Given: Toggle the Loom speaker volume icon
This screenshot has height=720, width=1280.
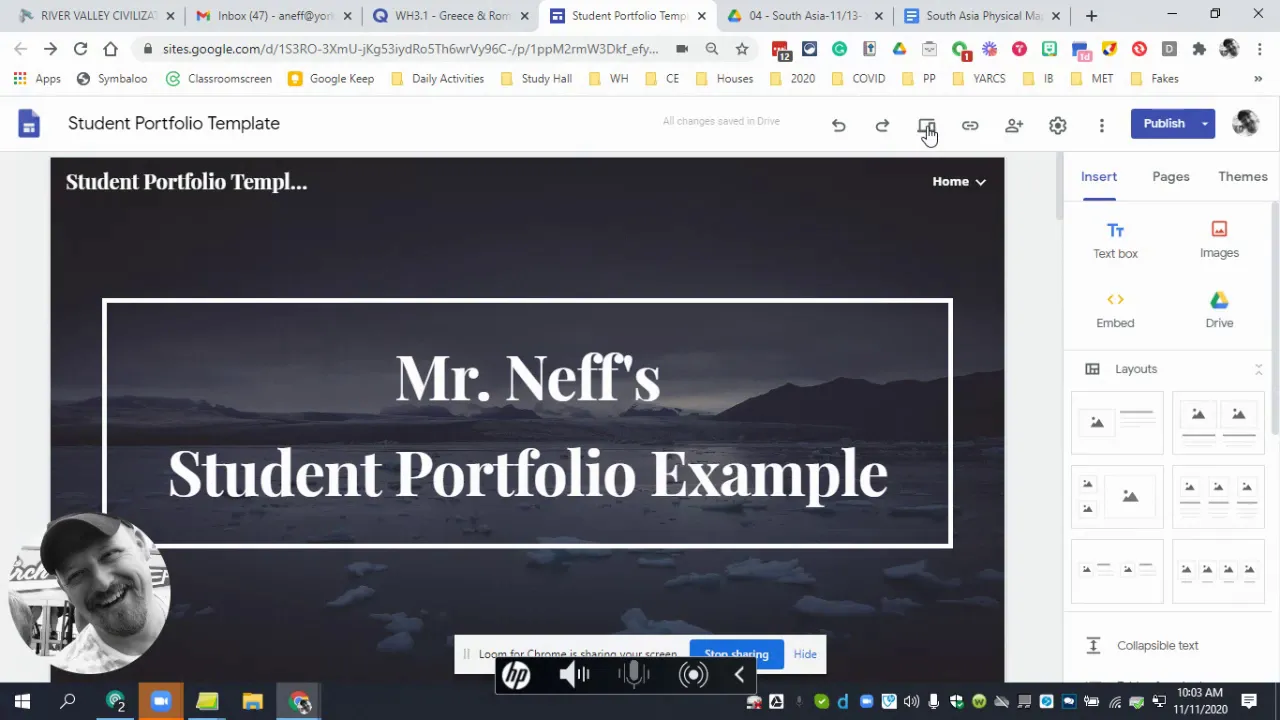Looking at the screenshot, I should (x=574, y=675).
